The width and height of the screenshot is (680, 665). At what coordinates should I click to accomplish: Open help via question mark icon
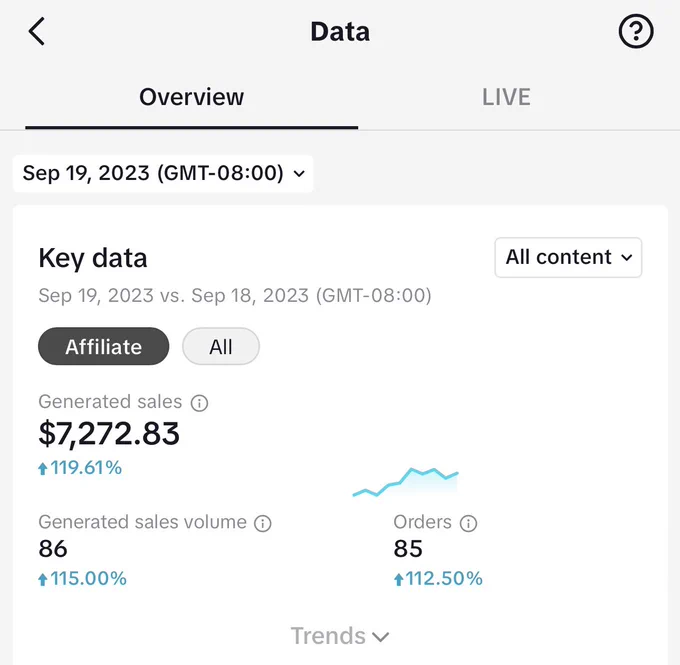636,31
